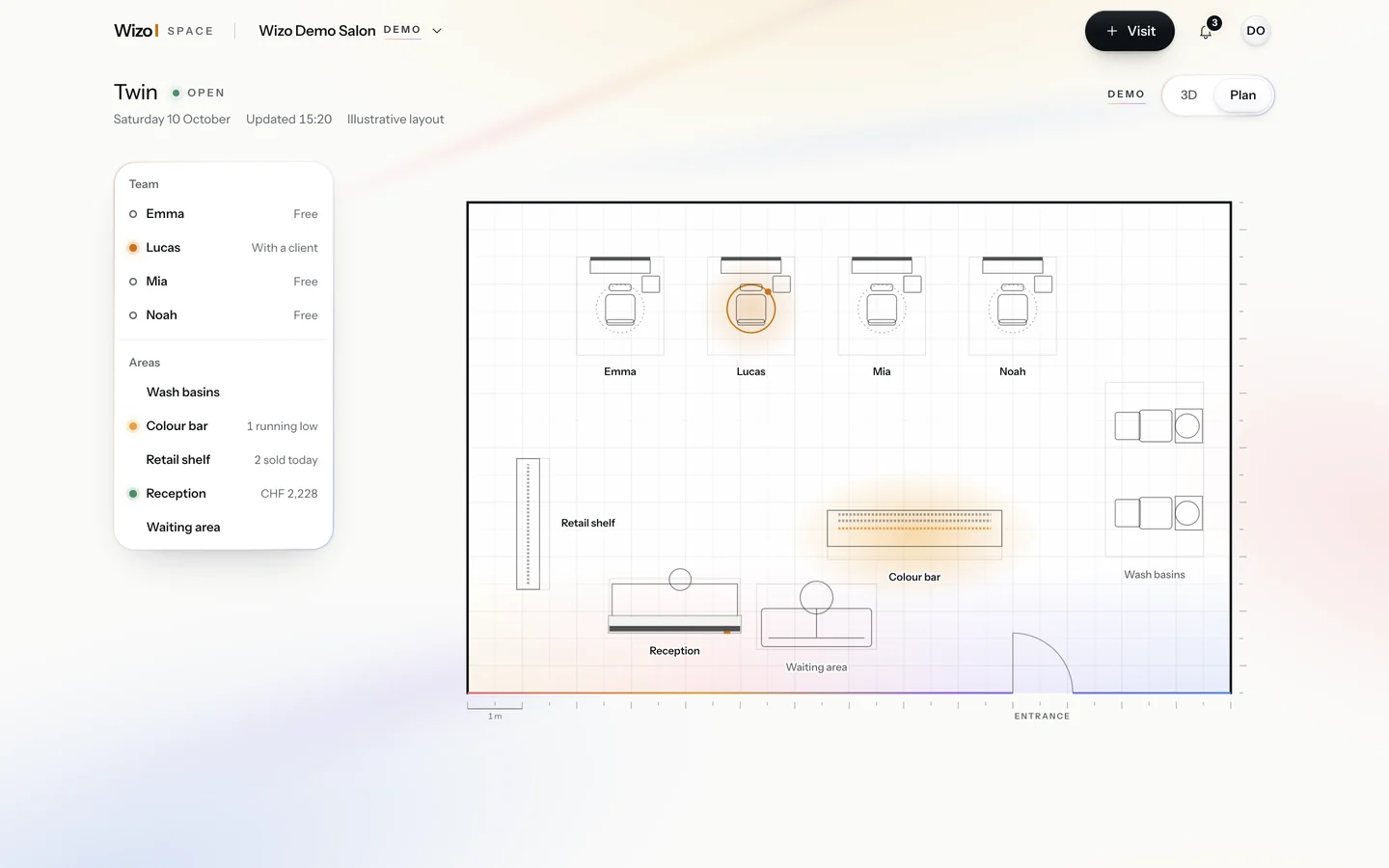Click the '2 sold today' status
This screenshot has height=868, width=1389.
(286, 460)
